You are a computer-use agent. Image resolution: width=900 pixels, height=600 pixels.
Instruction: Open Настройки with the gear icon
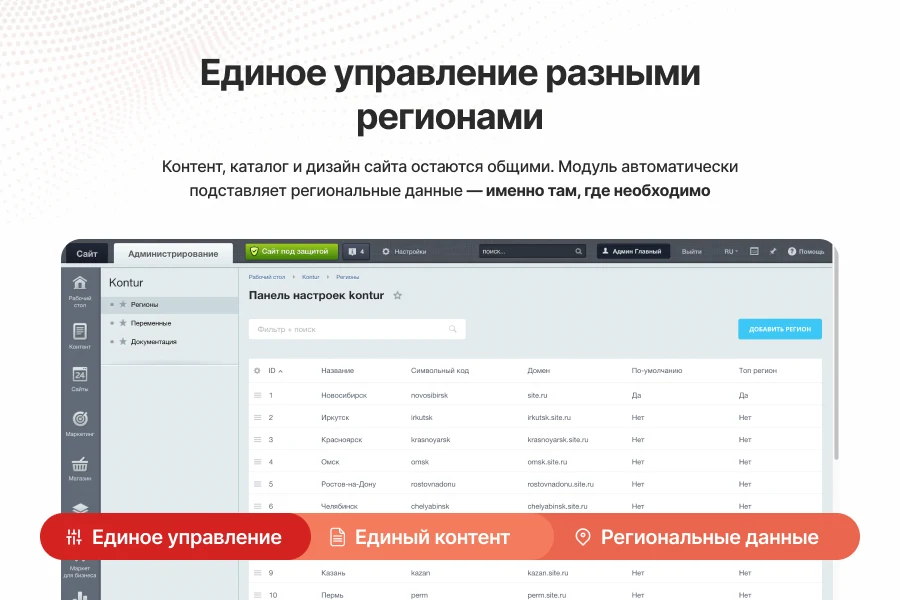click(404, 251)
